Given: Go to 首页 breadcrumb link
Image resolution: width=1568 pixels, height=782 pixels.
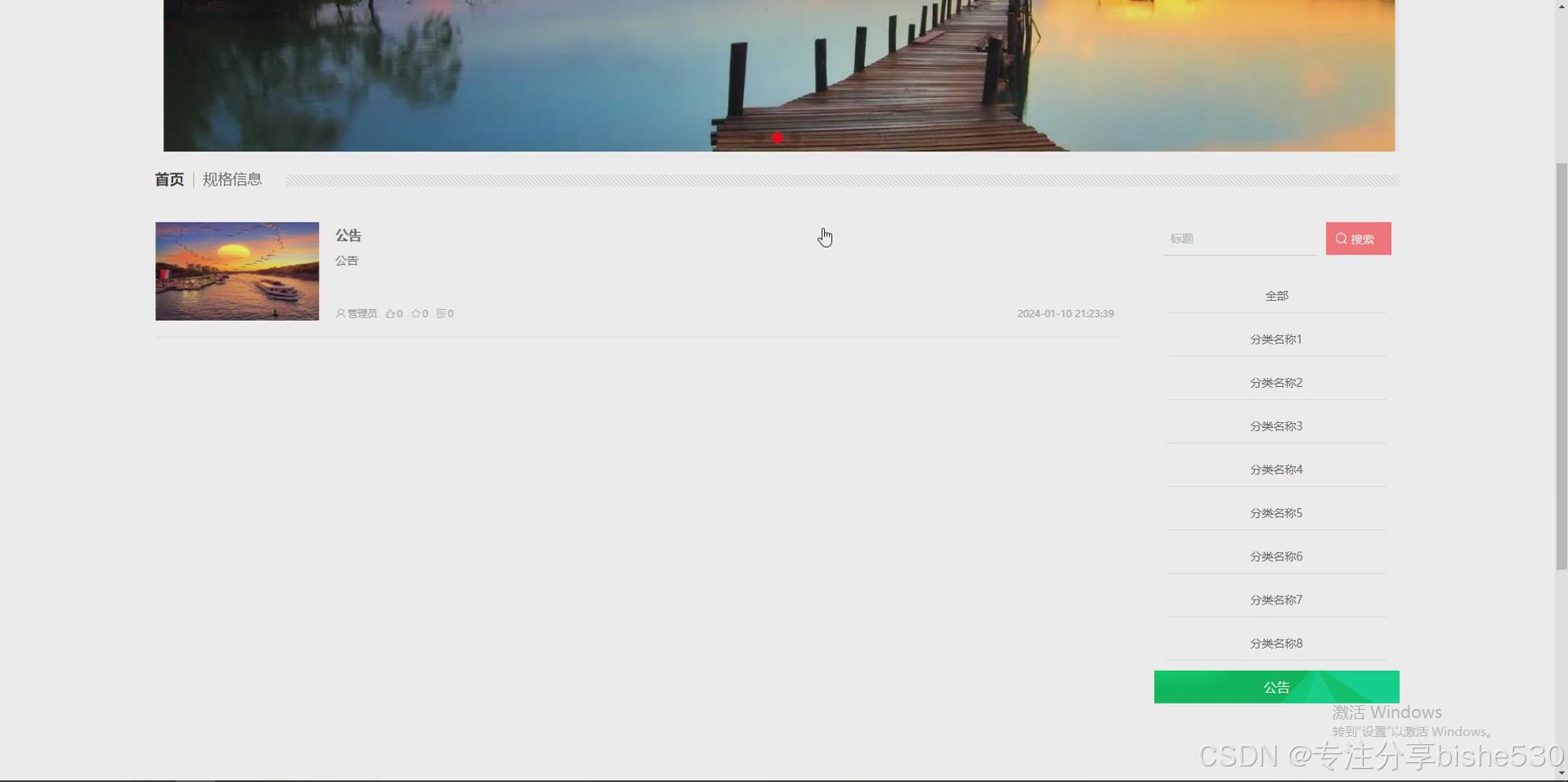Looking at the screenshot, I should tap(169, 180).
